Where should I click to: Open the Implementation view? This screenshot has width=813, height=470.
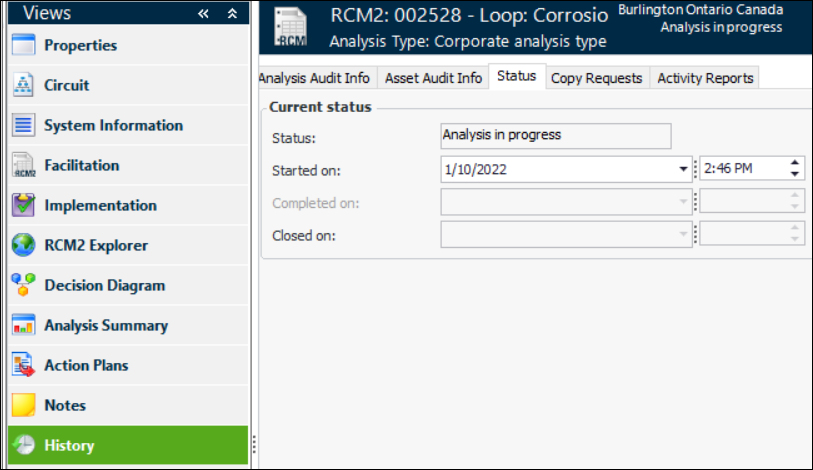128,205
